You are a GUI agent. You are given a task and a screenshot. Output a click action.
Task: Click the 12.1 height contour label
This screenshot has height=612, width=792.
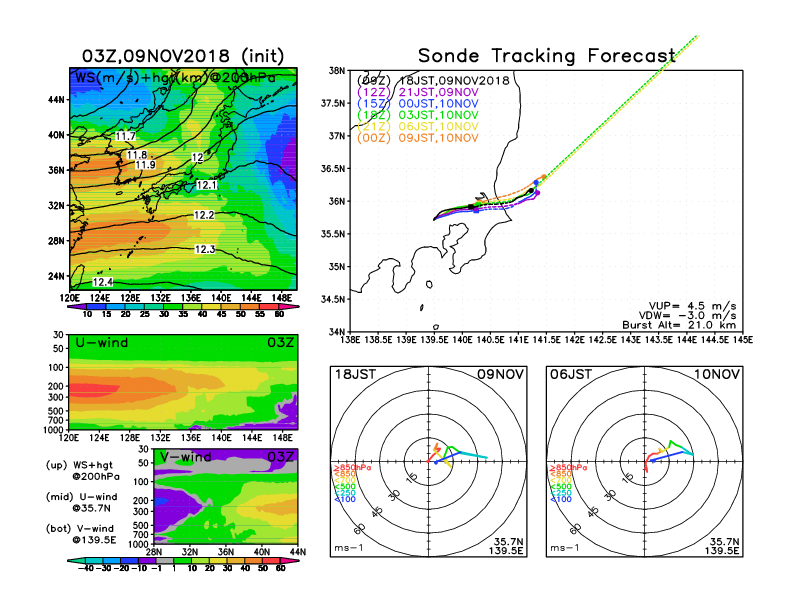click(206, 185)
